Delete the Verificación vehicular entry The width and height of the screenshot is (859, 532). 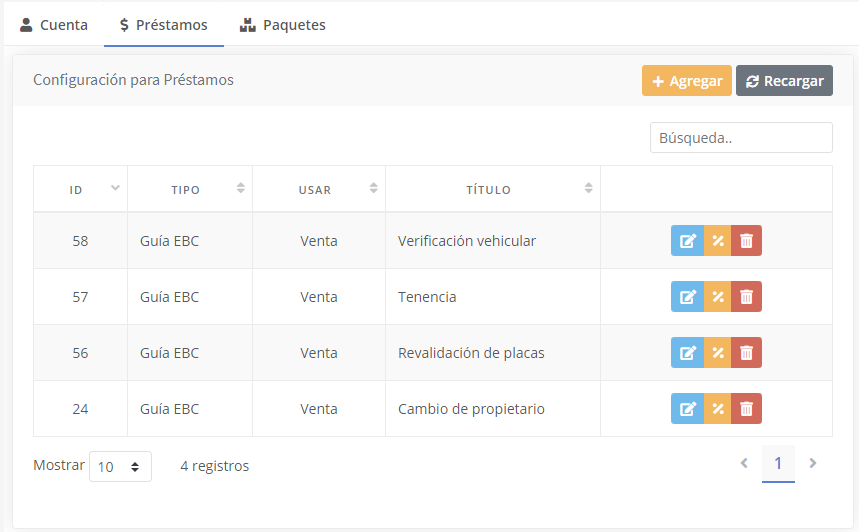coord(746,241)
